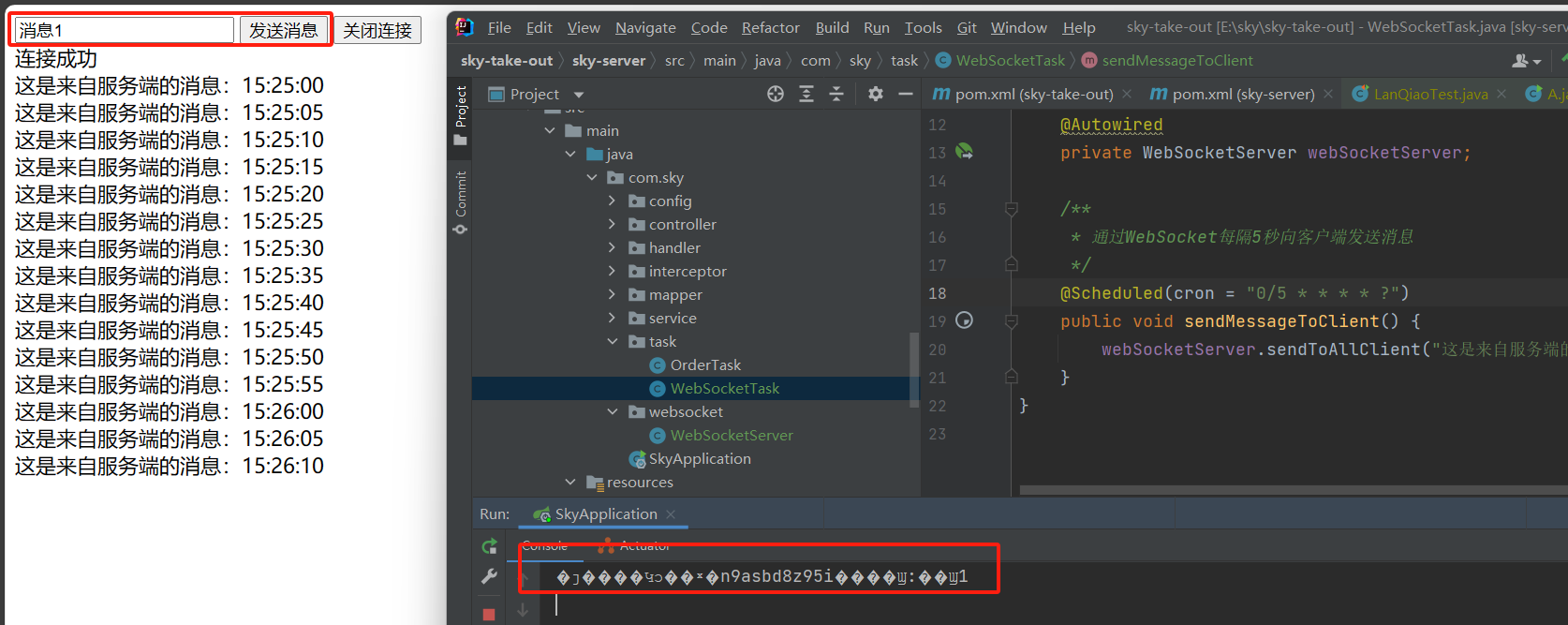Click the 发送消息 button
Screen dimensions: 1568x625
pyautogui.click(x=283, y=30)
